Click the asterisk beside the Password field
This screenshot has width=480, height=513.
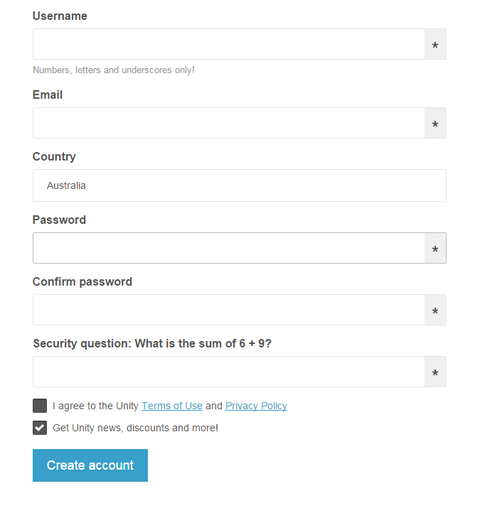[435, 248]
